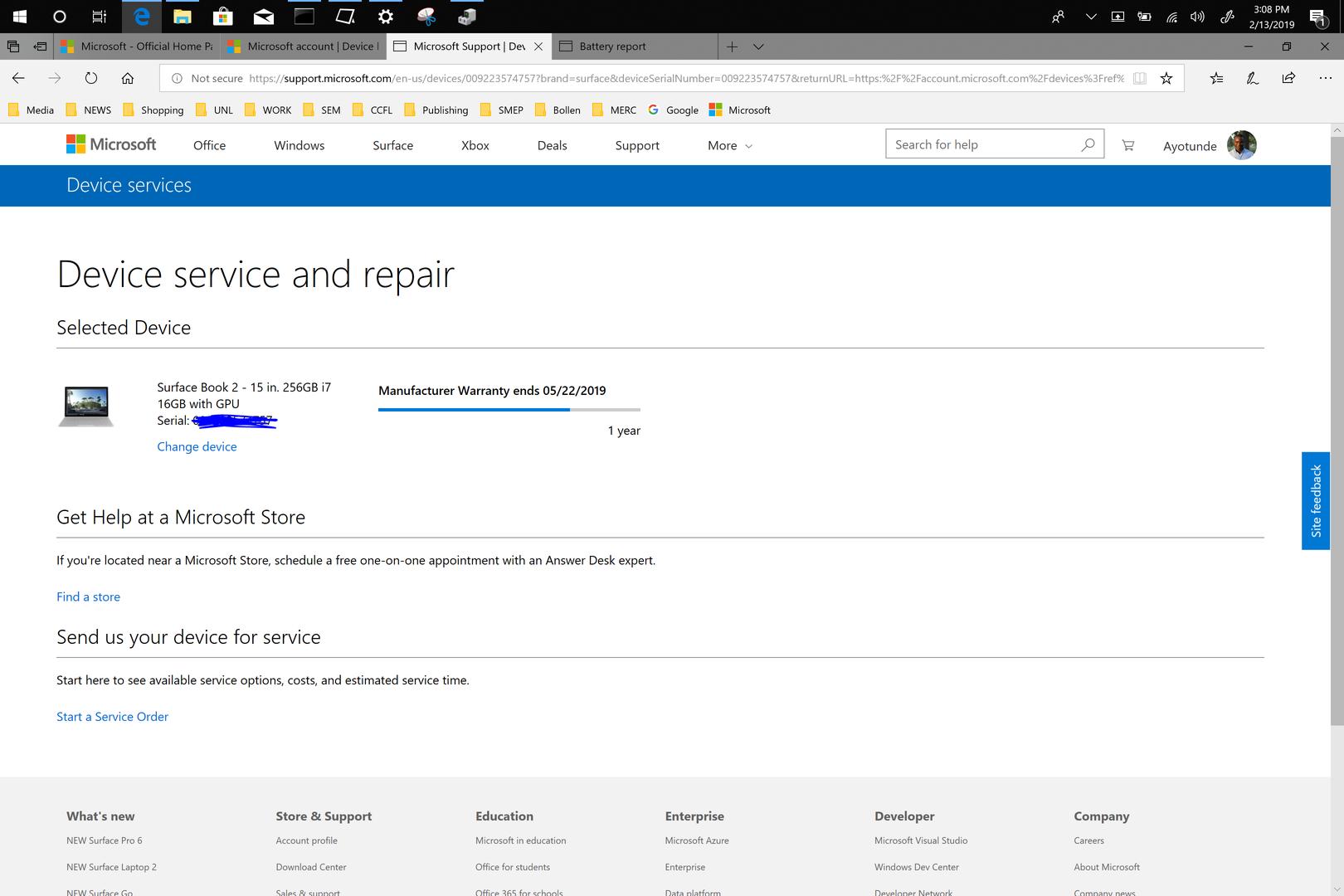Click the Device services header title
1344x896 pixels.
pos(129,185)
